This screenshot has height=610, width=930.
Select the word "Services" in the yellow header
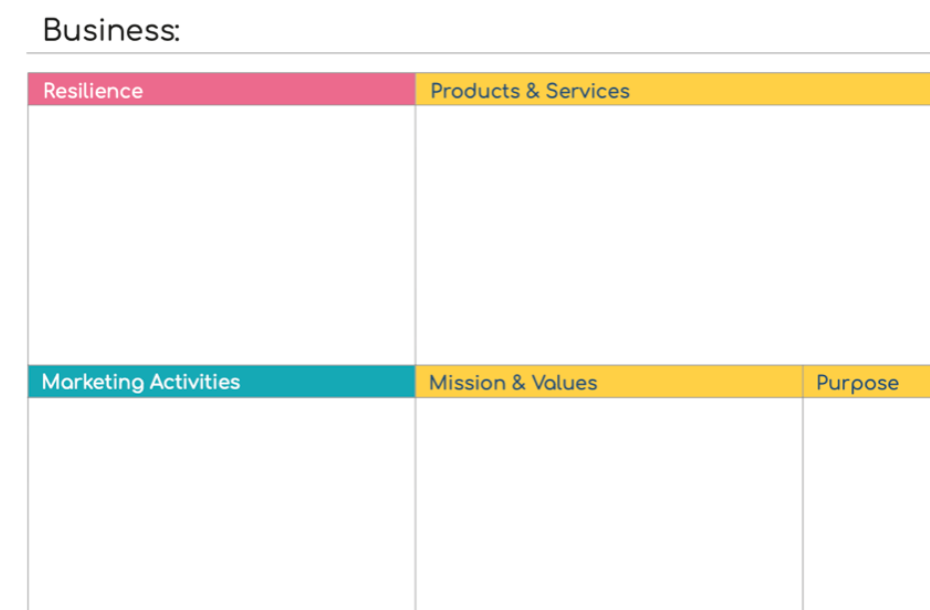587,91
